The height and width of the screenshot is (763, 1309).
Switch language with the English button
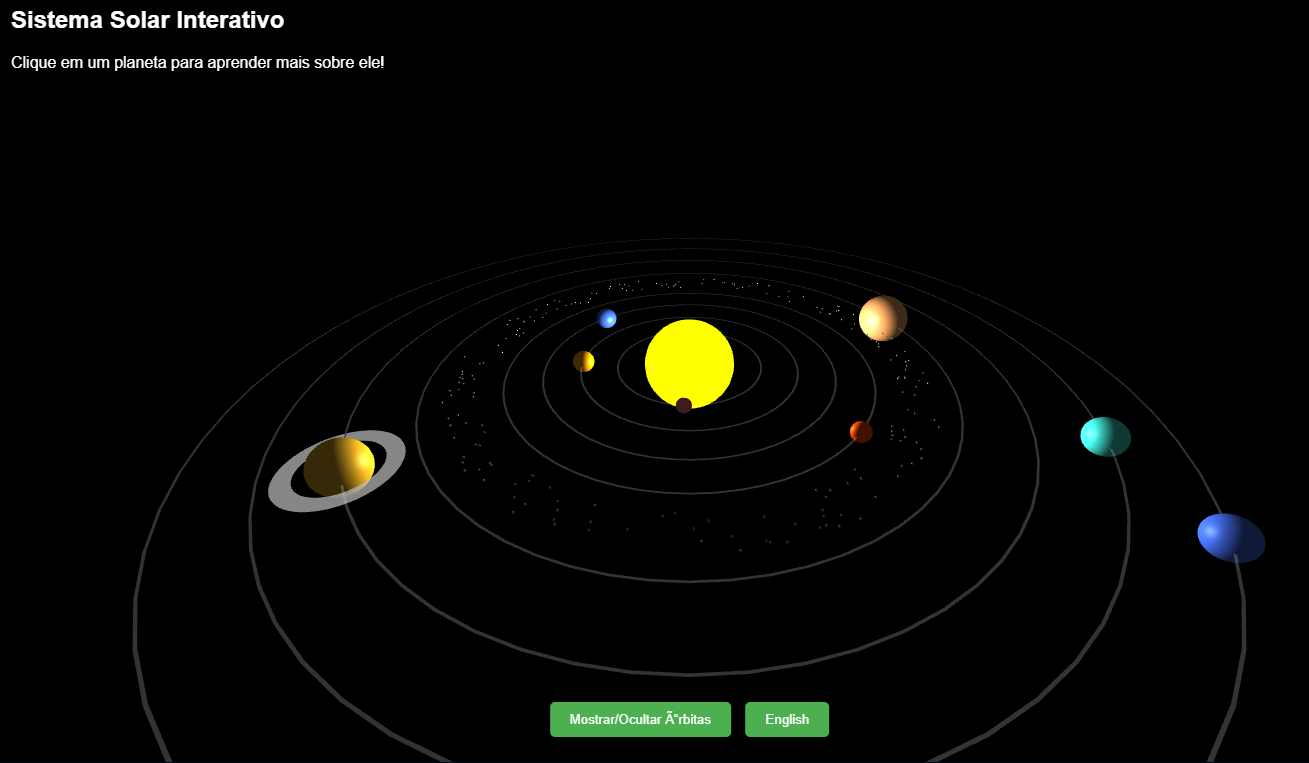(787, 719)
